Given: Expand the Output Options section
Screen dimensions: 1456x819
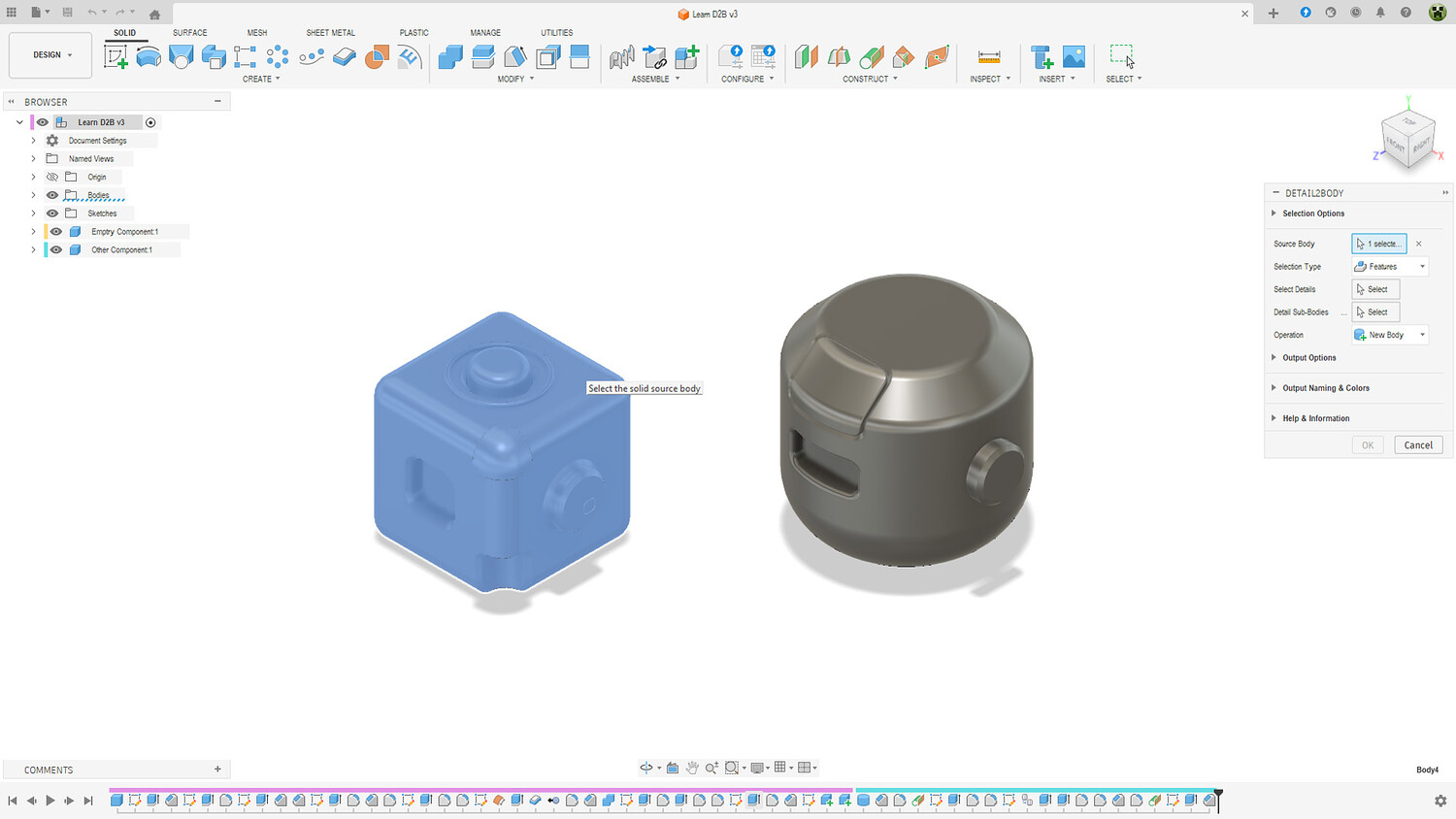Looking at the screenshot, I should click(x=1308, y=358).
